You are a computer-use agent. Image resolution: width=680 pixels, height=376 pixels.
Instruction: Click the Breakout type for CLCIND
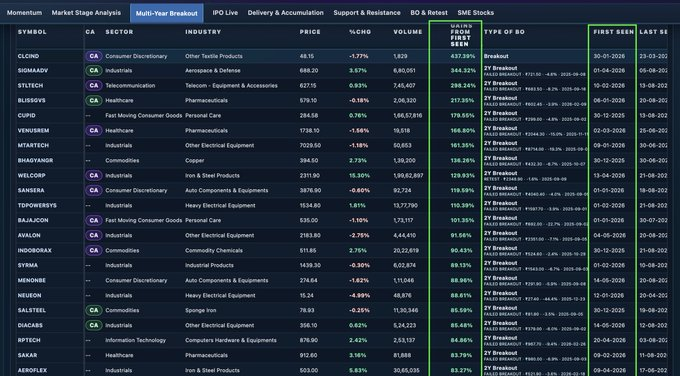[x=496, y=56]
